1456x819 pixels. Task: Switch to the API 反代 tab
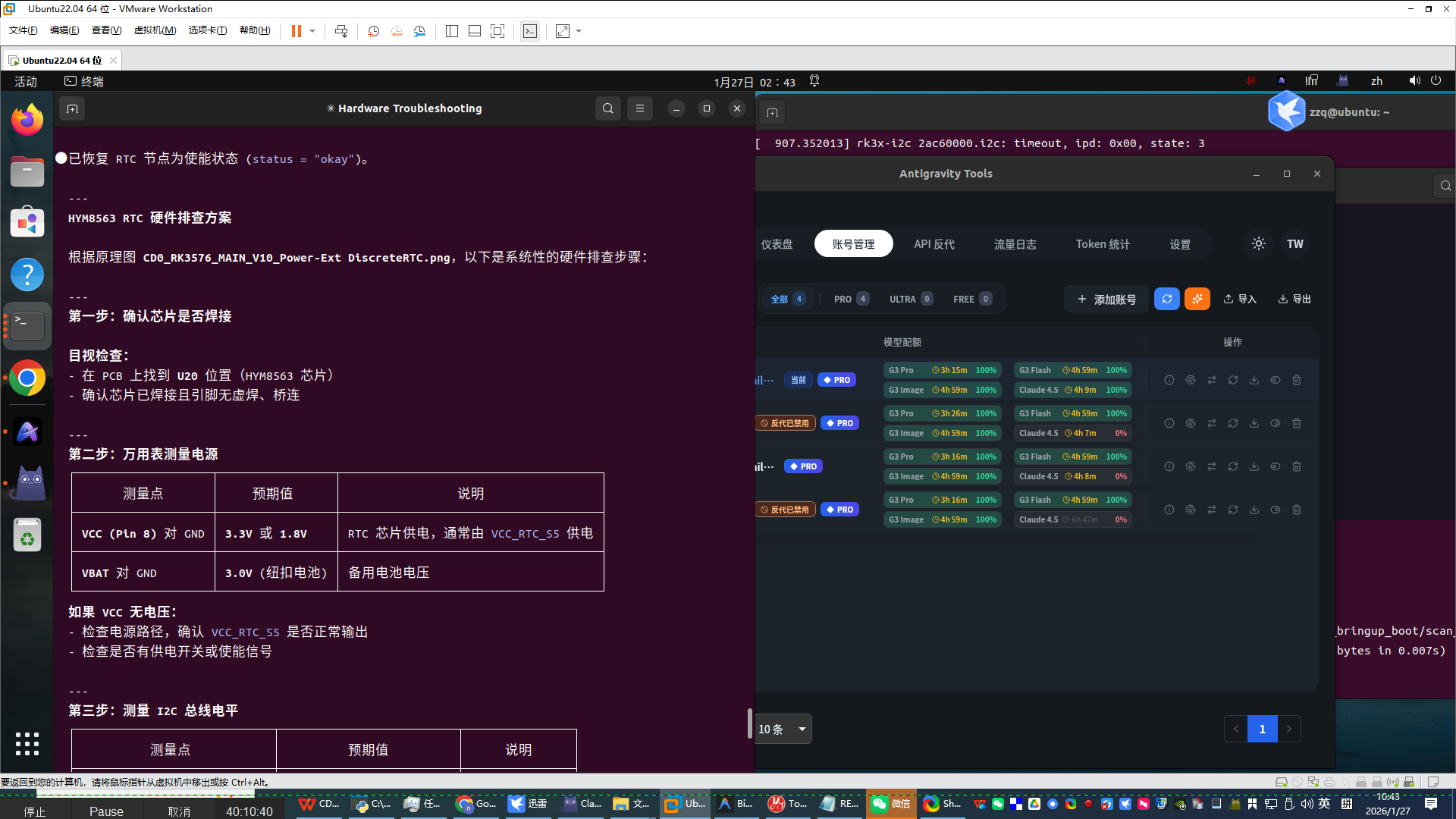pyautogui.click(x=934, y=244)
